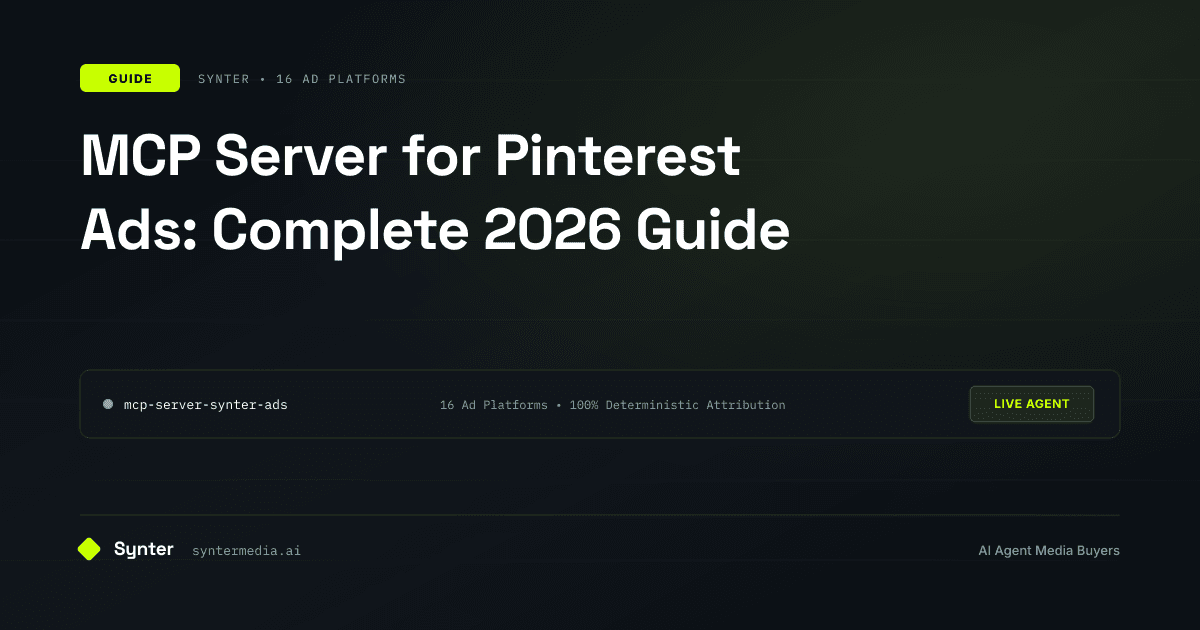Select the mcp-server-synter-ads text
The image size is (1200, 630).
click(x=205, y=405)
